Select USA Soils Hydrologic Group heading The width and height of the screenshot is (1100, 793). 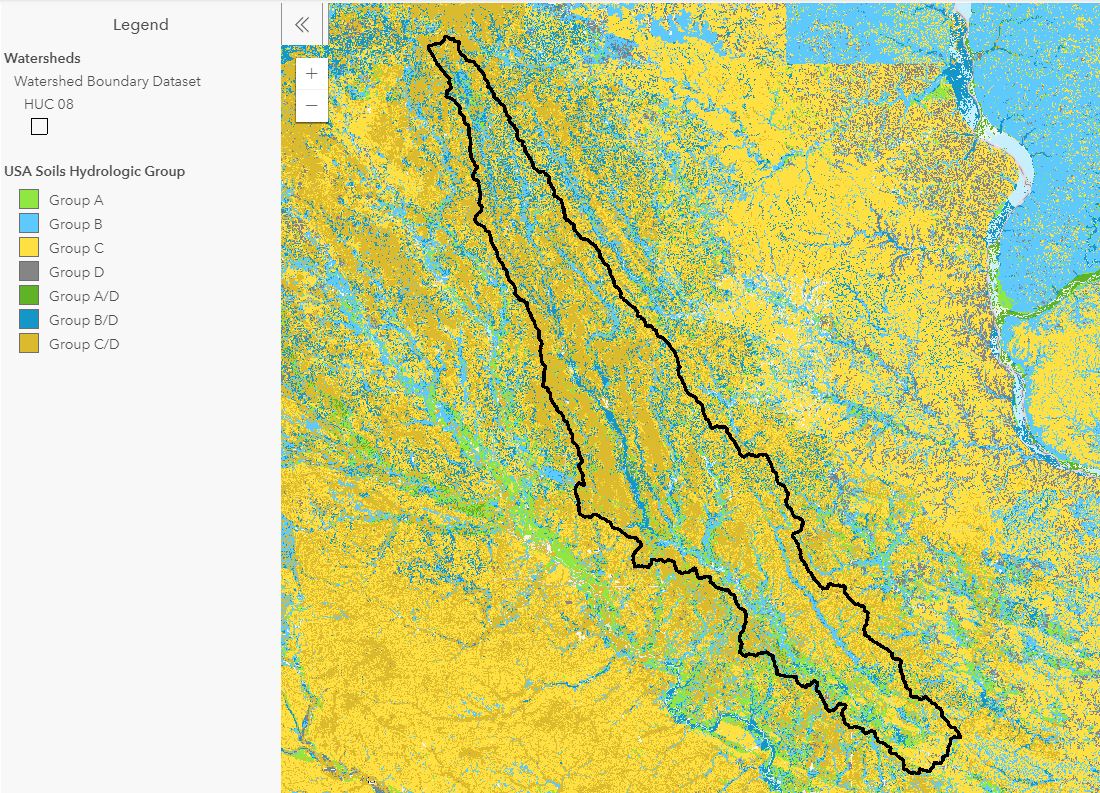pos(95,171)
